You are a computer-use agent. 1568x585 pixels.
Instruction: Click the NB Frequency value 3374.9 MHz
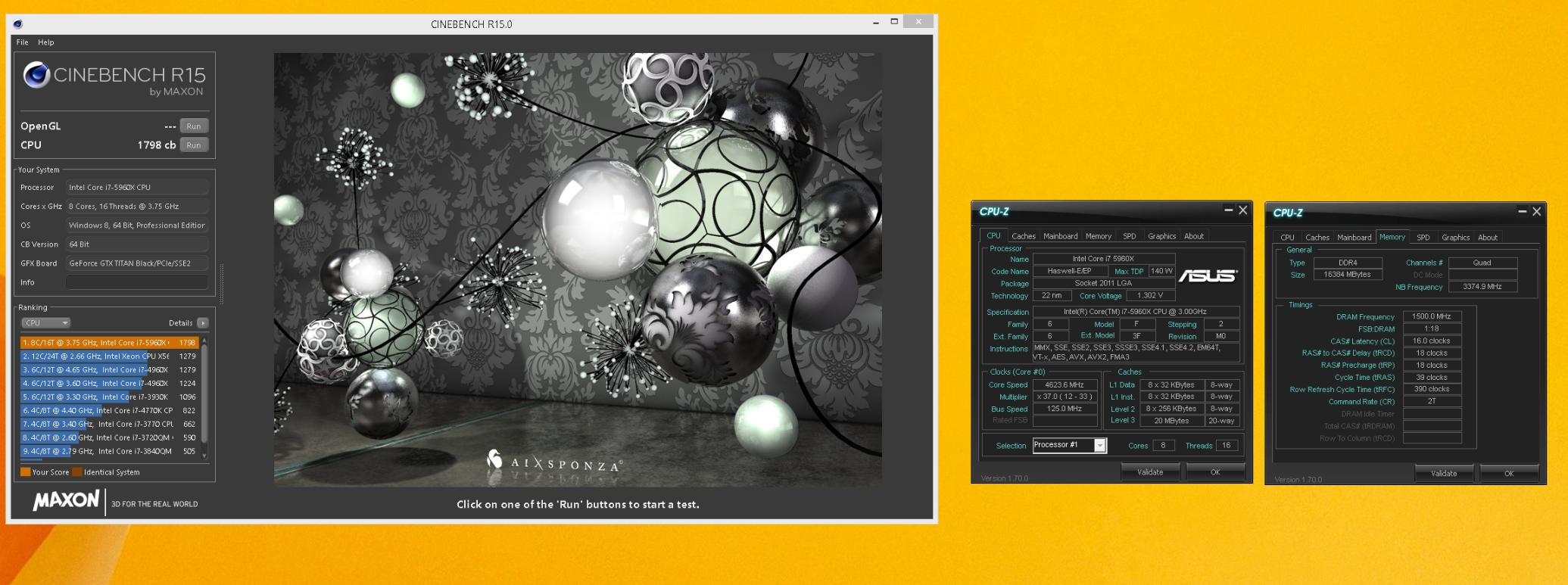click(1482, 287)
